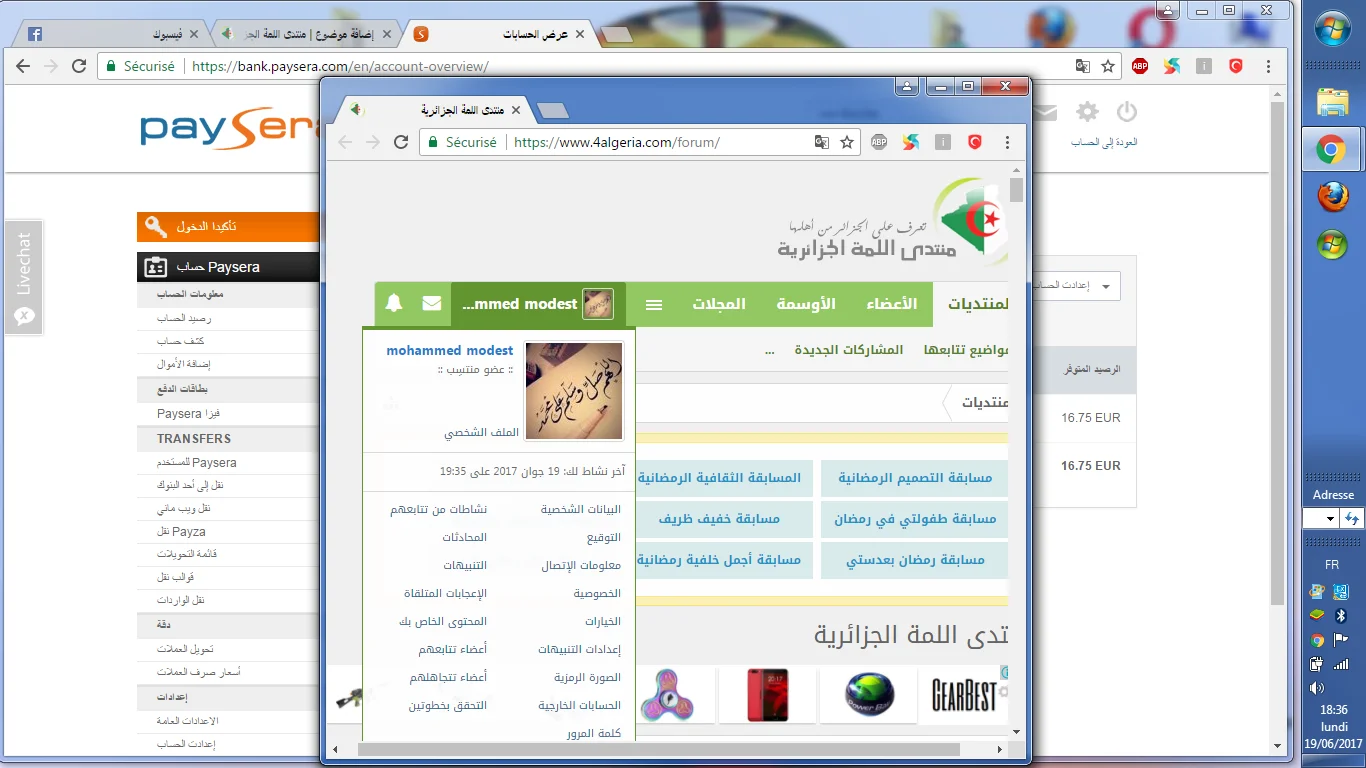Select the الأعضاء forum navigation item
This screenshot has width=1366, height=768.
890,304
